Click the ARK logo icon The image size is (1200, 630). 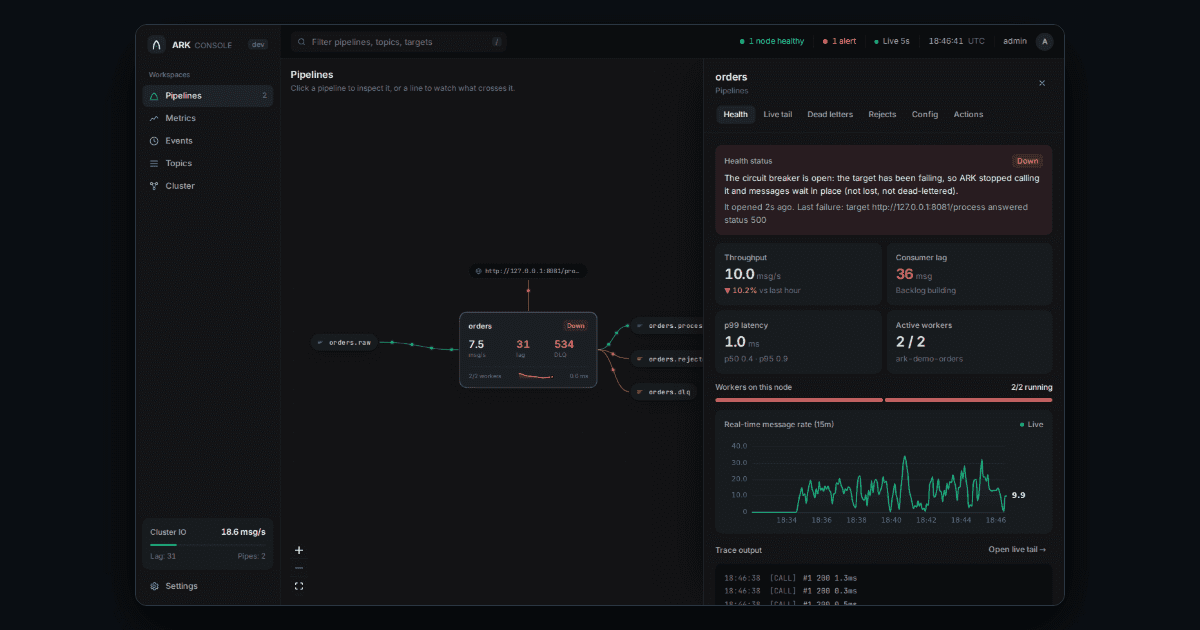coord(156,44)
